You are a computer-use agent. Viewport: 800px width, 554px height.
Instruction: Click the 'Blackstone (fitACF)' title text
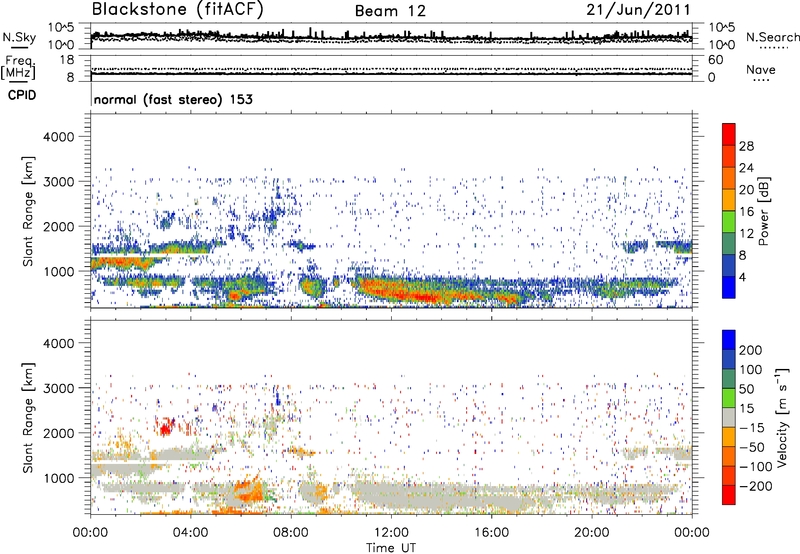coord(177,9)
